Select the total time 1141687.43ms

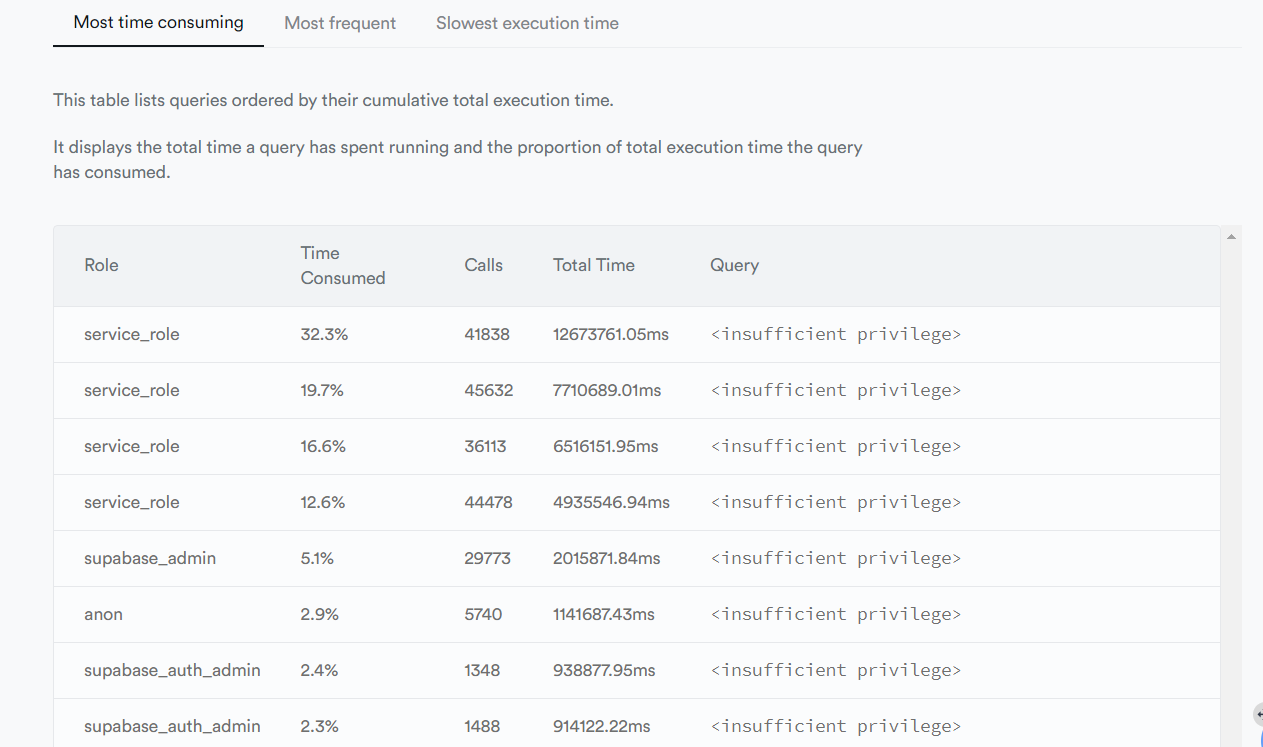point(604,614)
